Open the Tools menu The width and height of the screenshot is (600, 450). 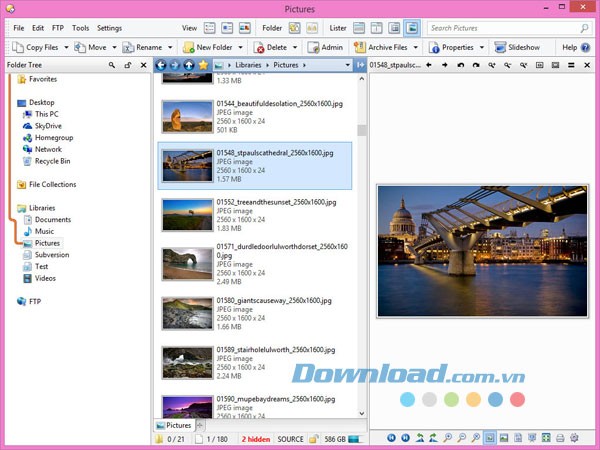(80, 28)
